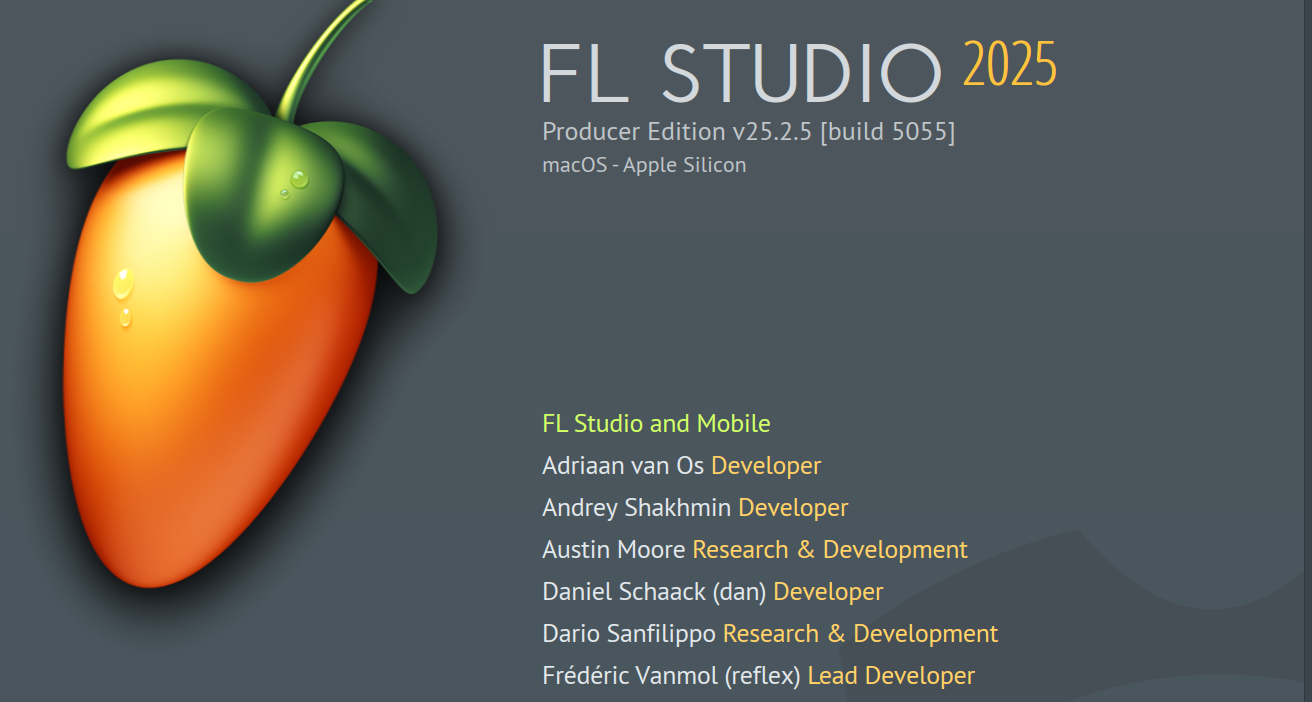Click "Producer Edition v25.2.5 [build 5055]" text

pos(749,132)
